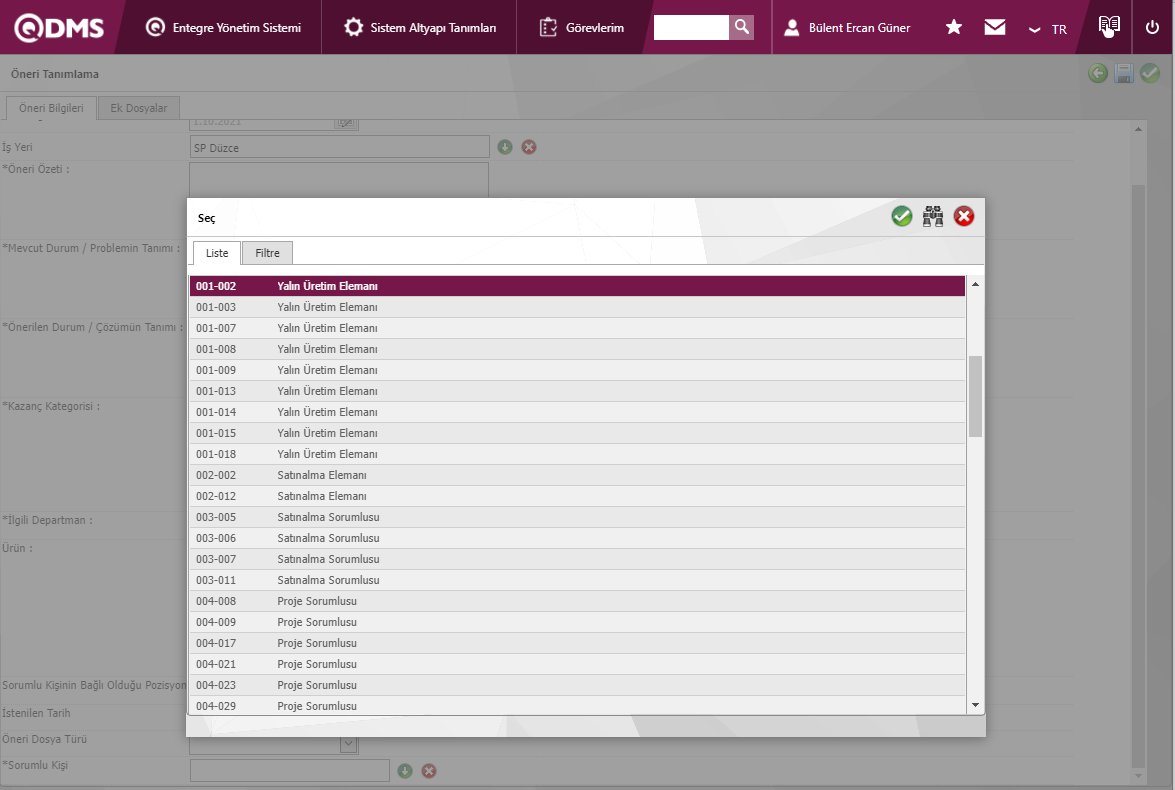Click the binoculars search icon in Seç dialog
This screenshot has width=1175, height=790.
tap(933, 216)
